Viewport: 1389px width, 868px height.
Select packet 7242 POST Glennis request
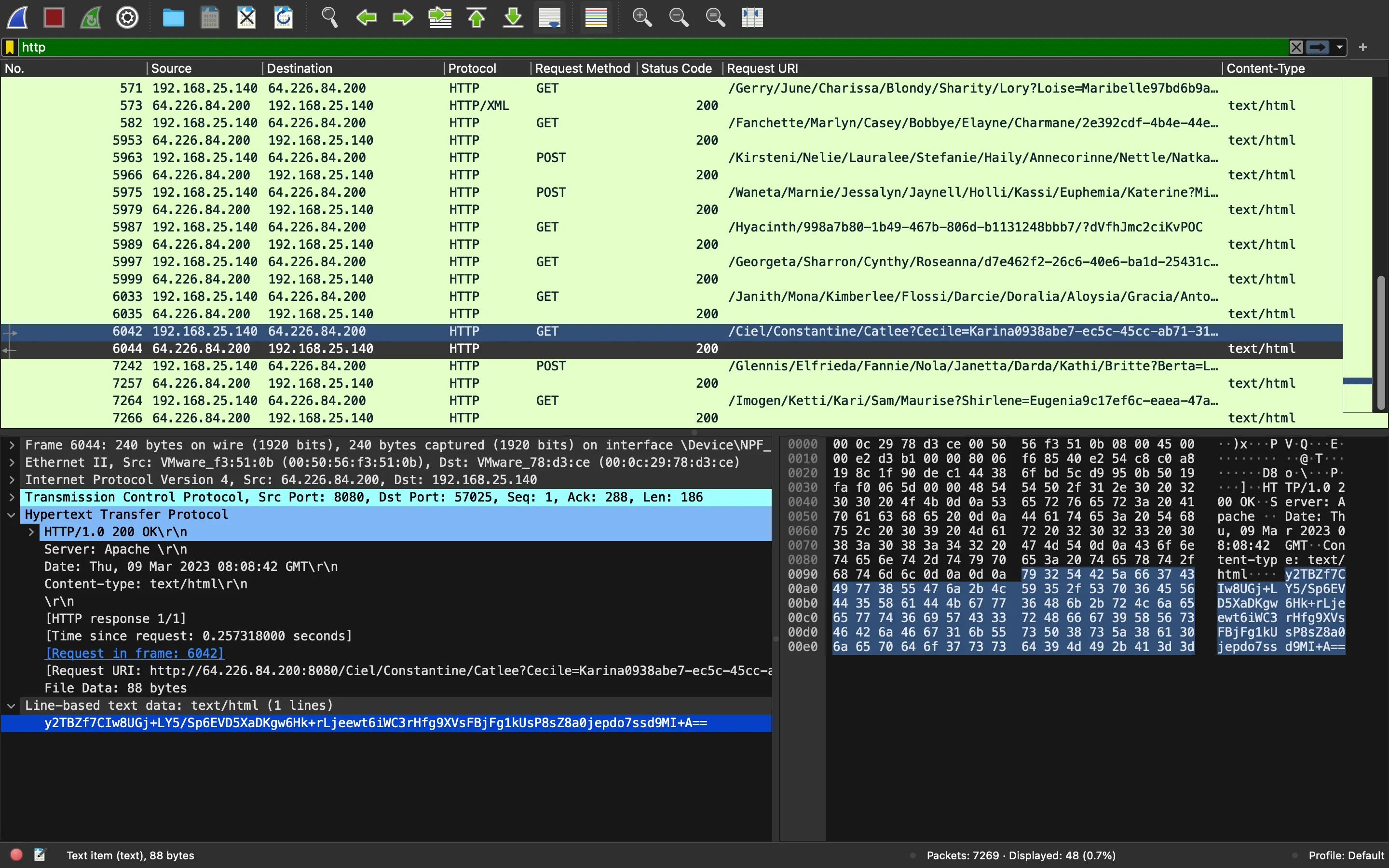[671, 366]
